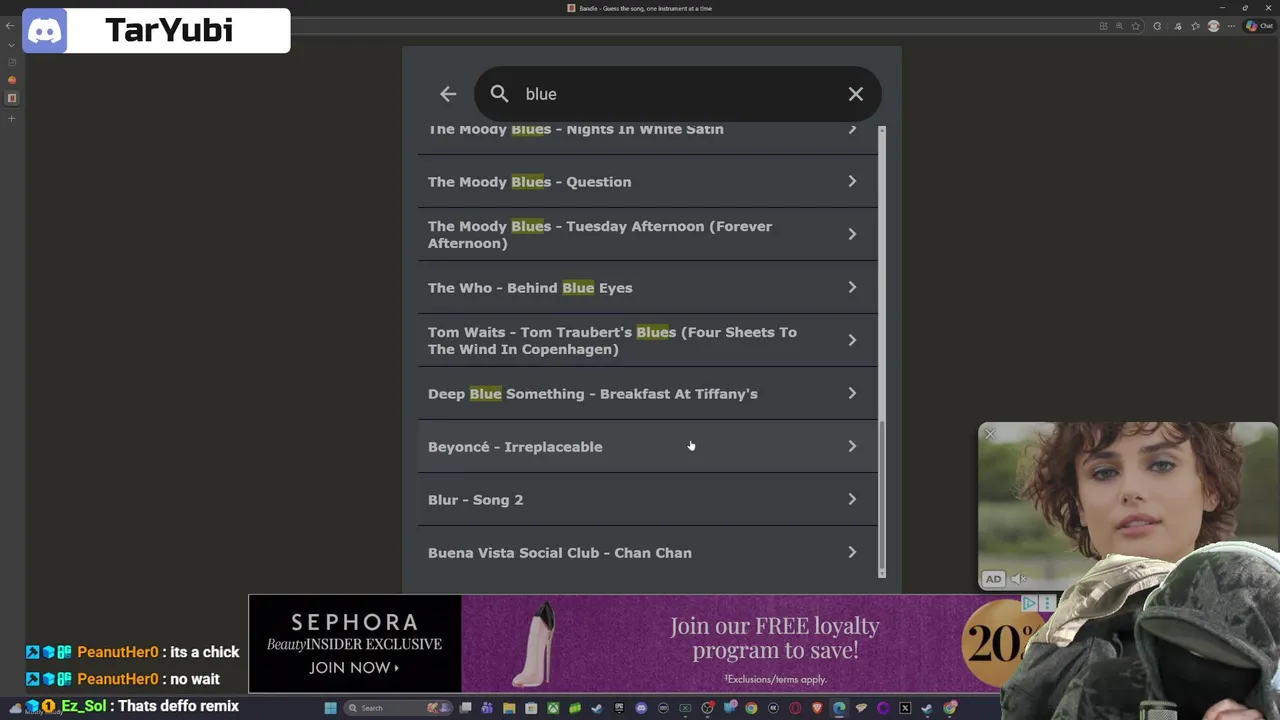Switch to the Bandle vertical tab
This screenshot has width=1280, height=720.
(11, 98)
